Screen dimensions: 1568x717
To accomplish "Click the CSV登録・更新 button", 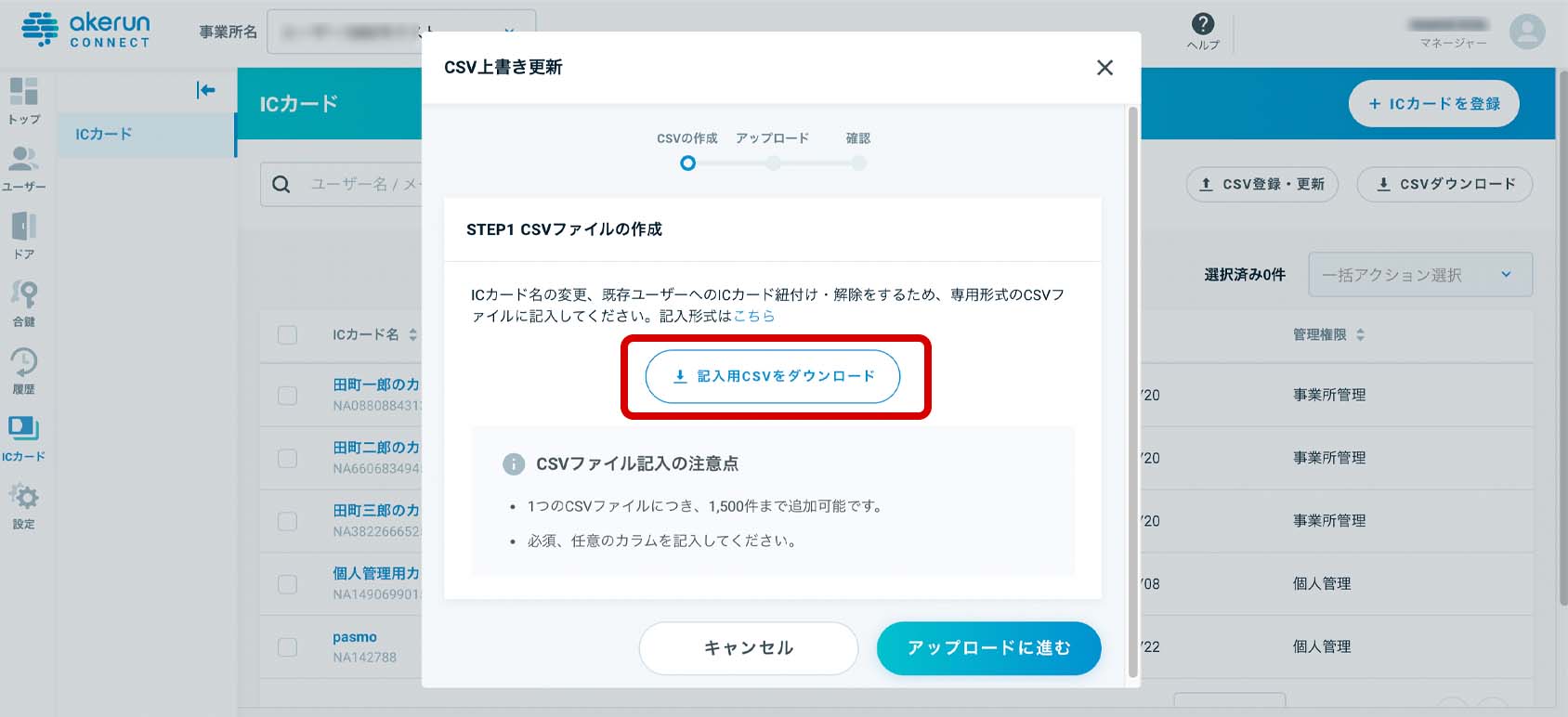I will [x=1262, y=184].
